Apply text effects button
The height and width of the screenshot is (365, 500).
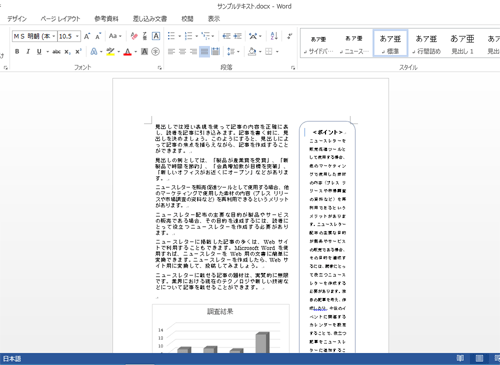click(x=94, y=52)
